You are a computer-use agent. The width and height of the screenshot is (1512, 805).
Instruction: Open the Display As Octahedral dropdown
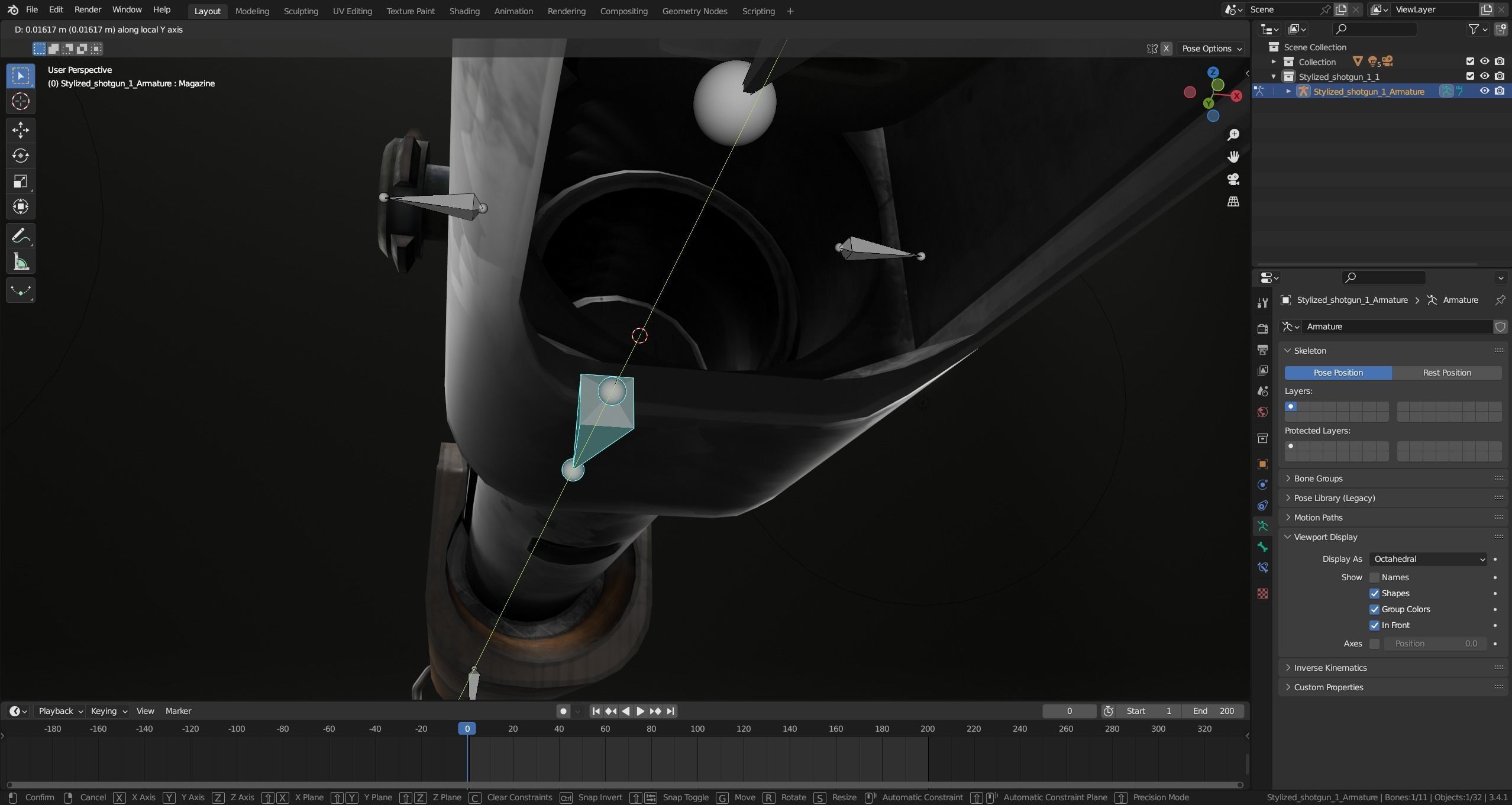(1428, 559)
